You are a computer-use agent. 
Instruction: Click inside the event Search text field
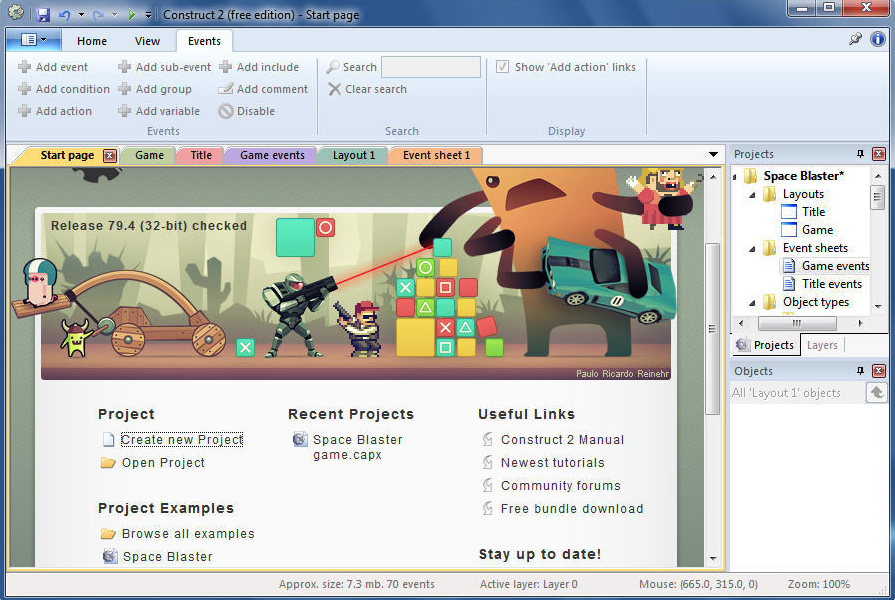point(431,67)
